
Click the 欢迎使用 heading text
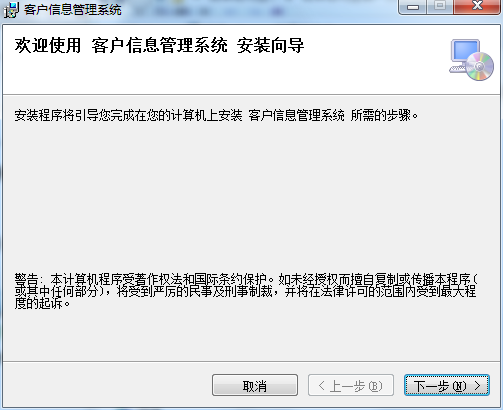click(x=48, y=46)
